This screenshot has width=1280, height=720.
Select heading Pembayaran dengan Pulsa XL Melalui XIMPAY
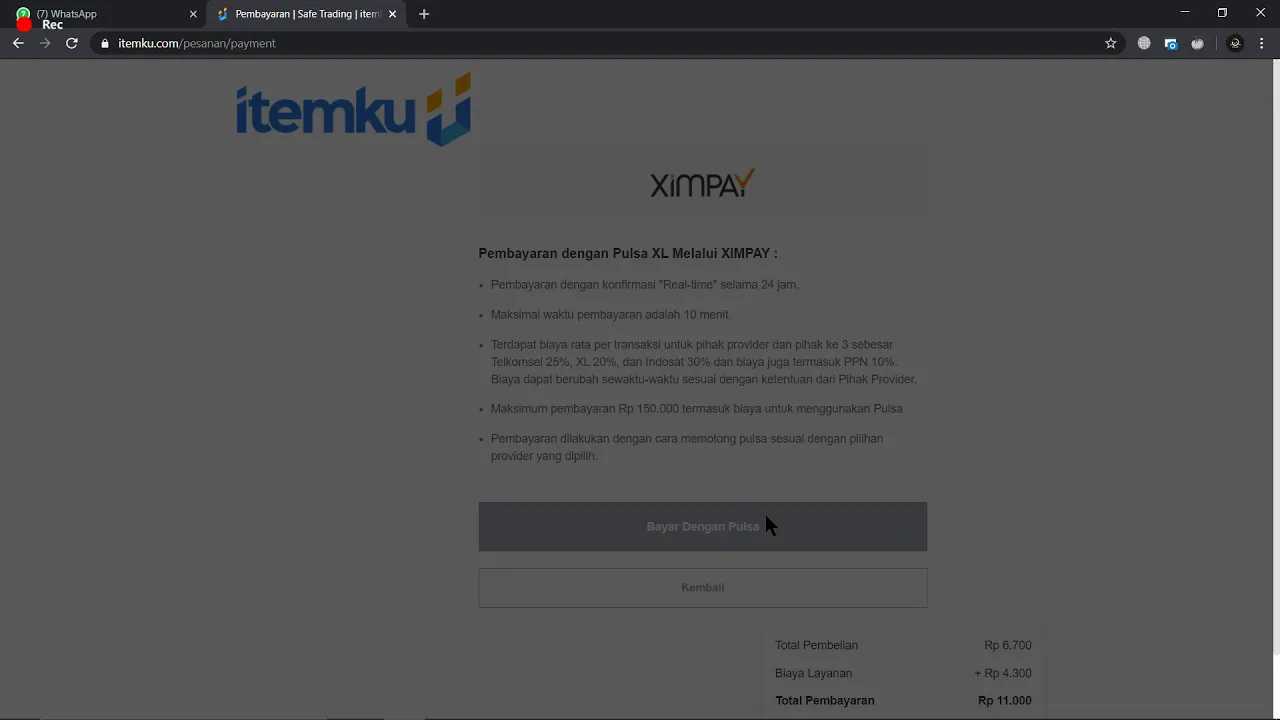(628, 253)
